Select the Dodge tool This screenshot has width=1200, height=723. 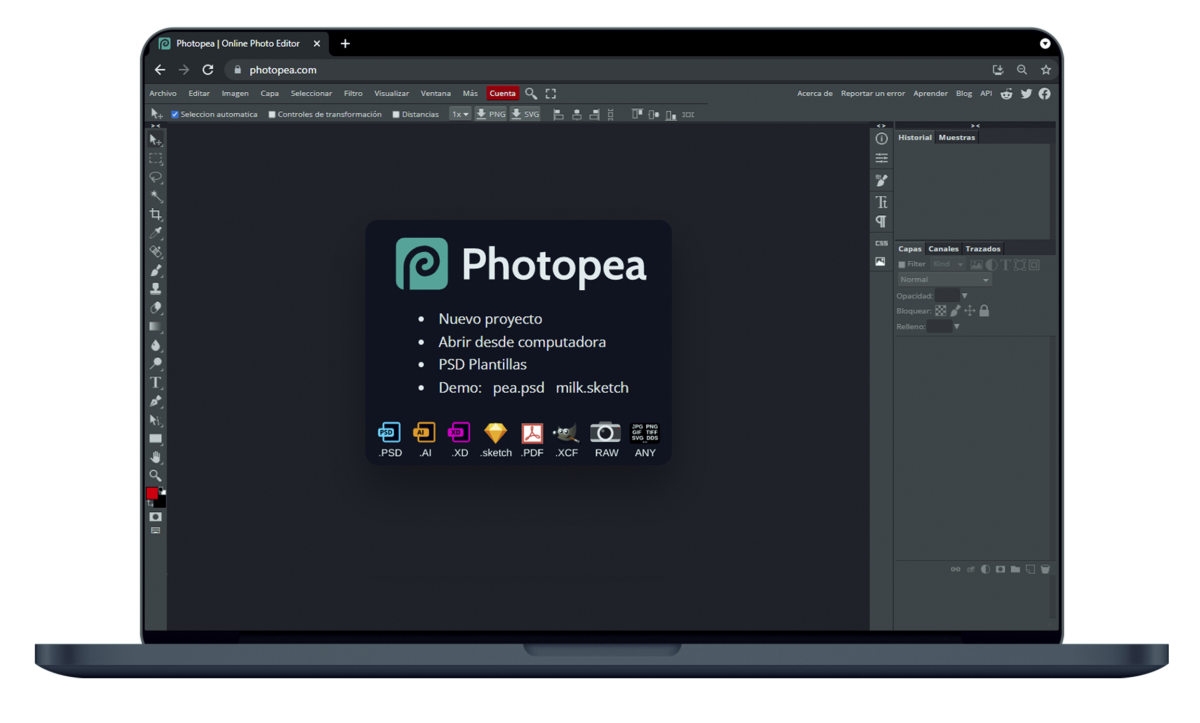[155, 364]
